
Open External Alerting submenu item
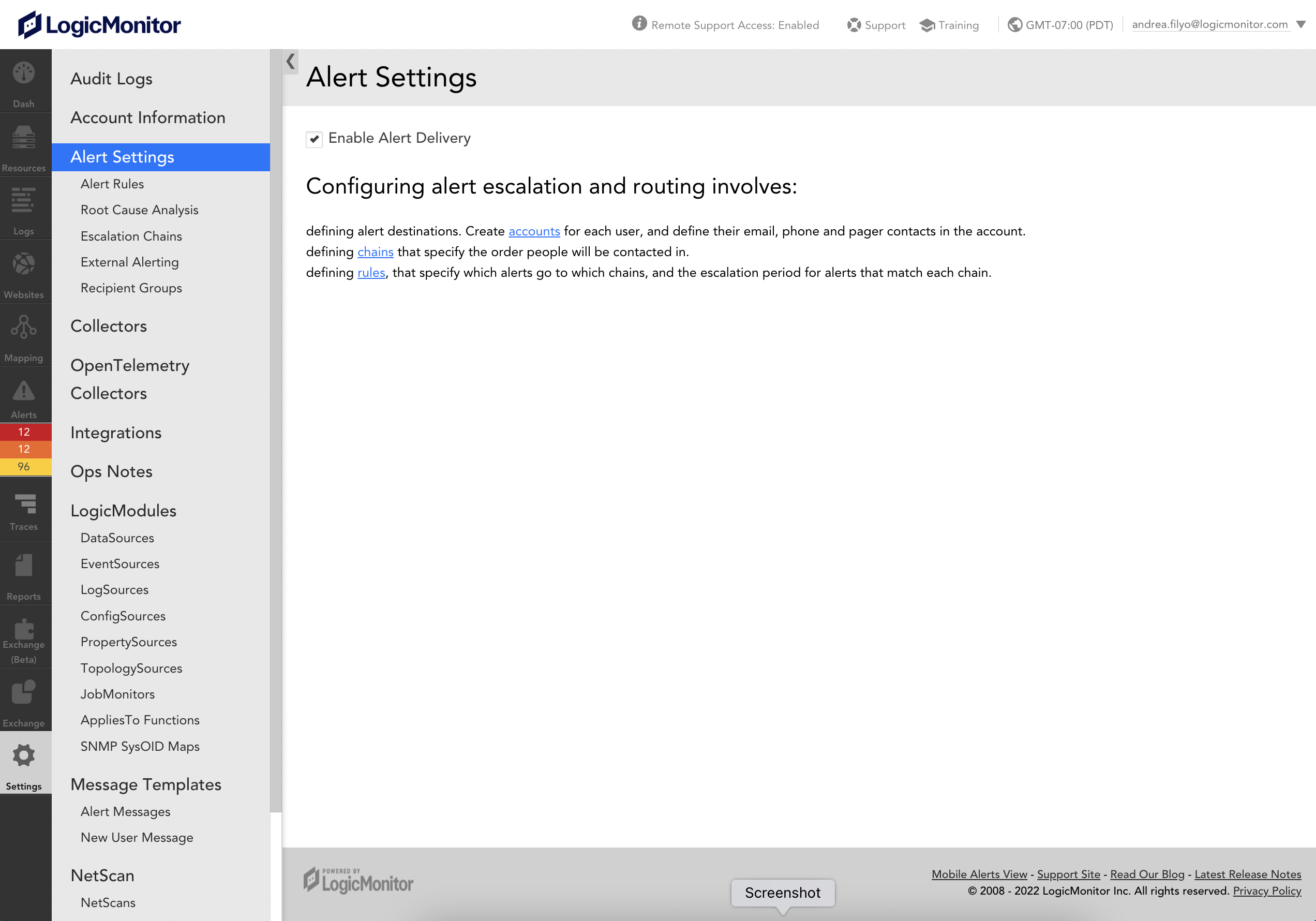point(130,262)
